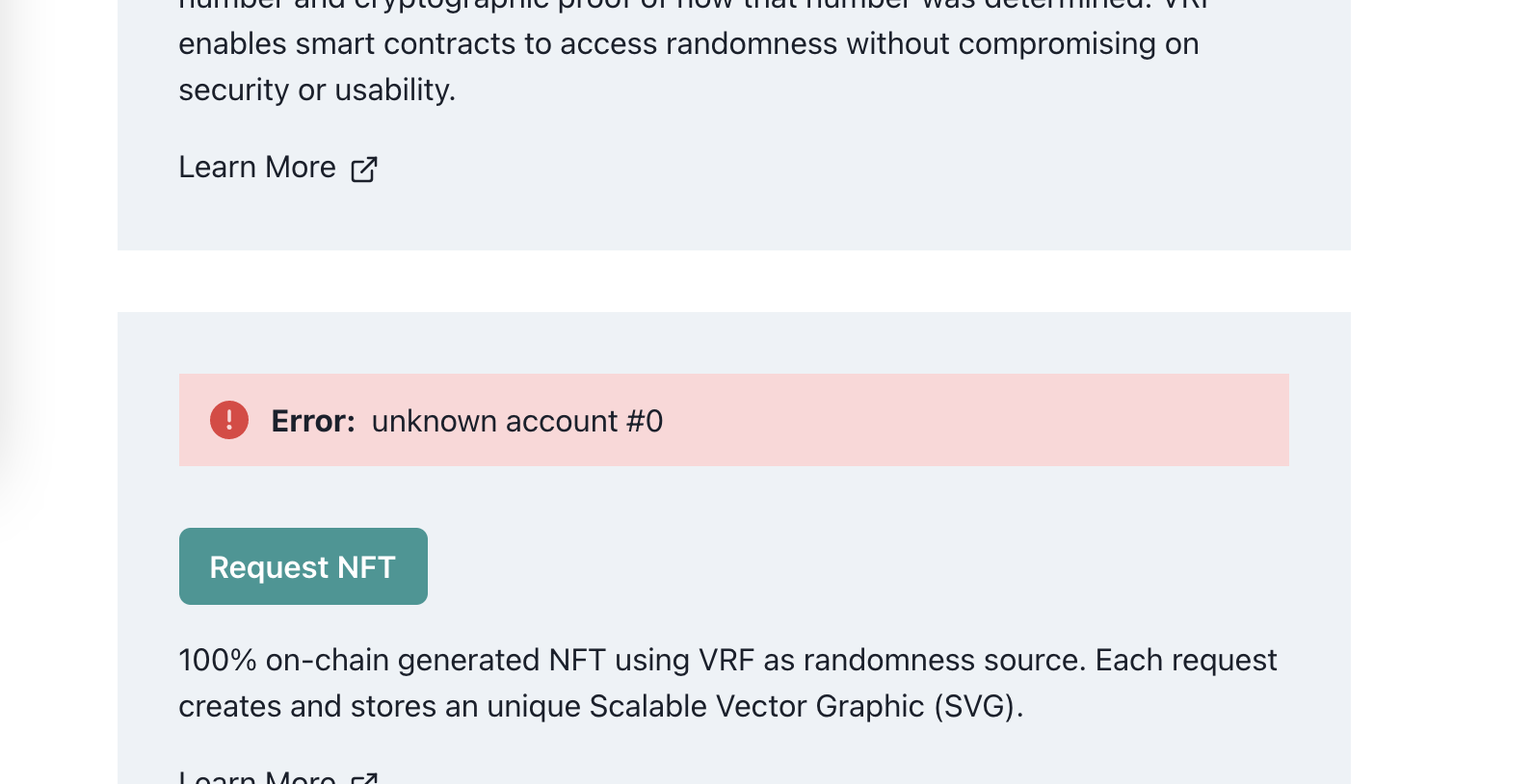This screenshot has width=1532, height=784.
Task: Click the white margin right of the cards
Action: tap(1436, 385)
